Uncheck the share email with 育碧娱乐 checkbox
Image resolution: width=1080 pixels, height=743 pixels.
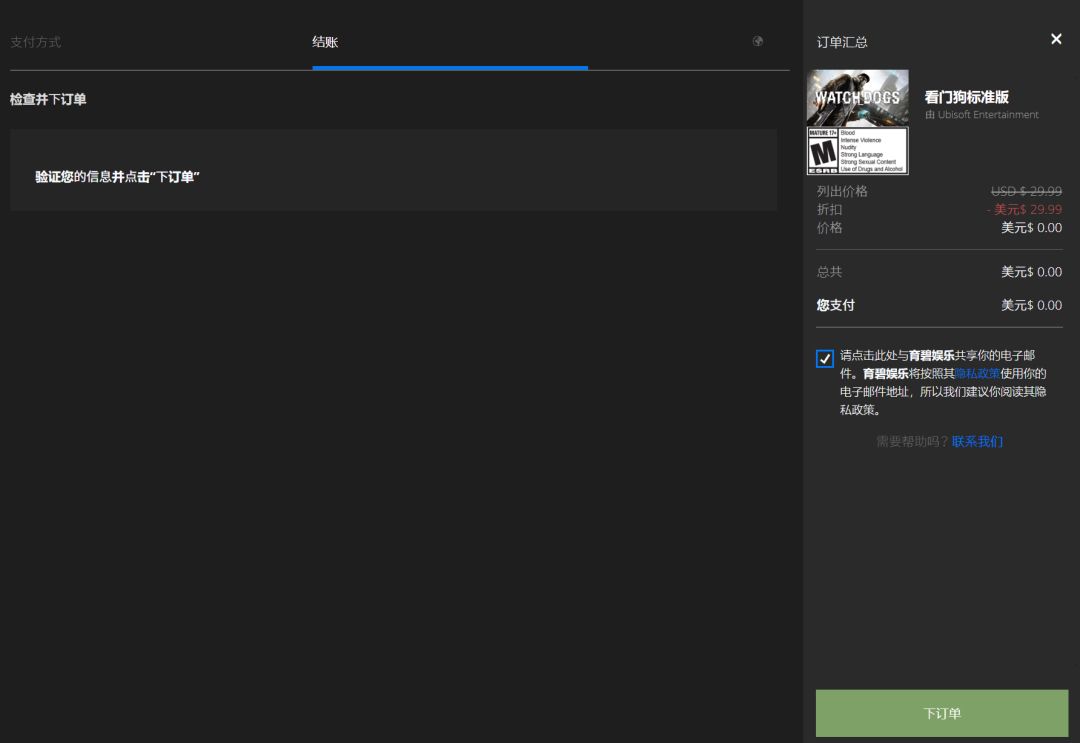coord(824,358)
